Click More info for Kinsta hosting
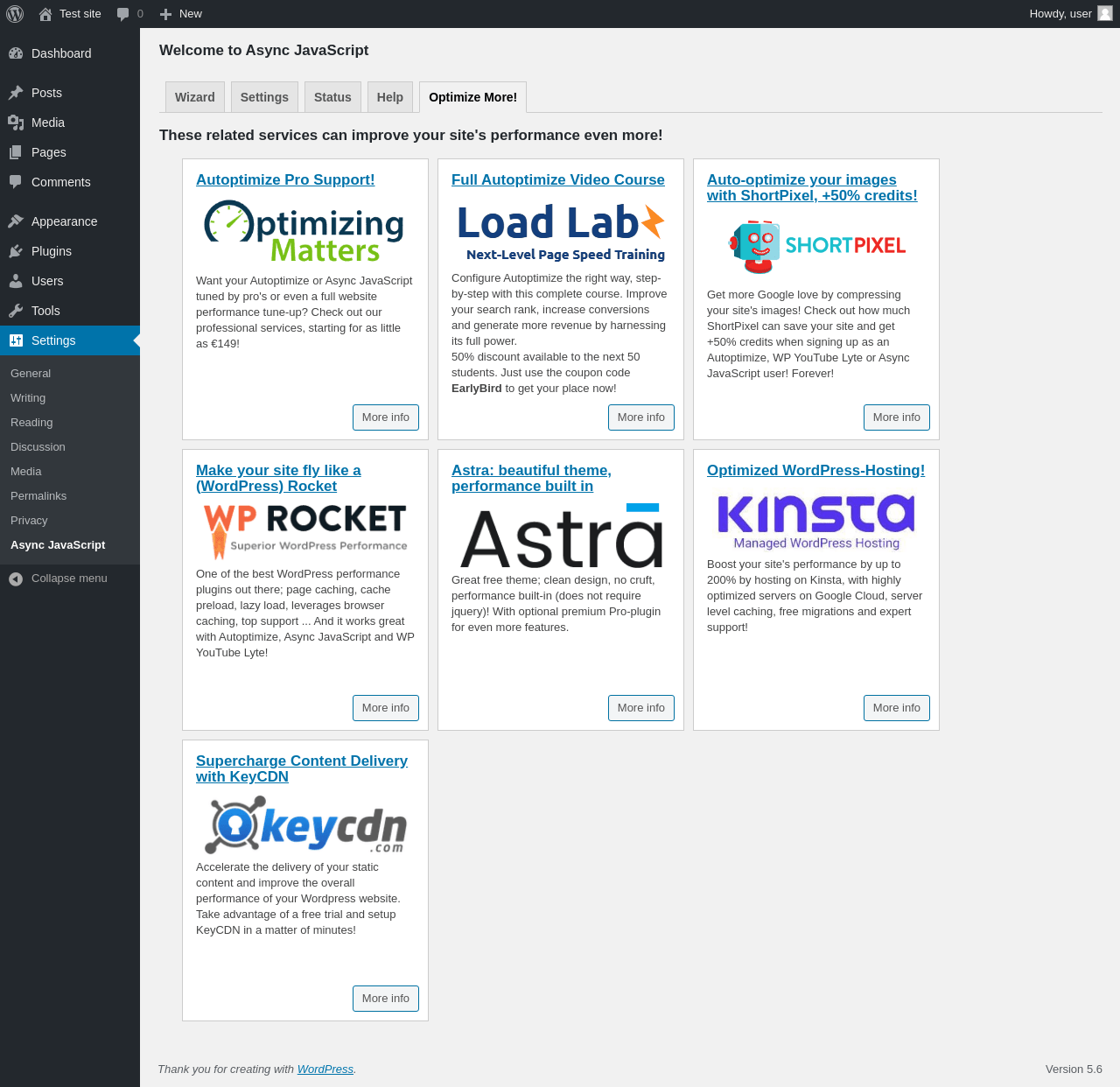This screenshot has height=1087, width=1120. 897,708
